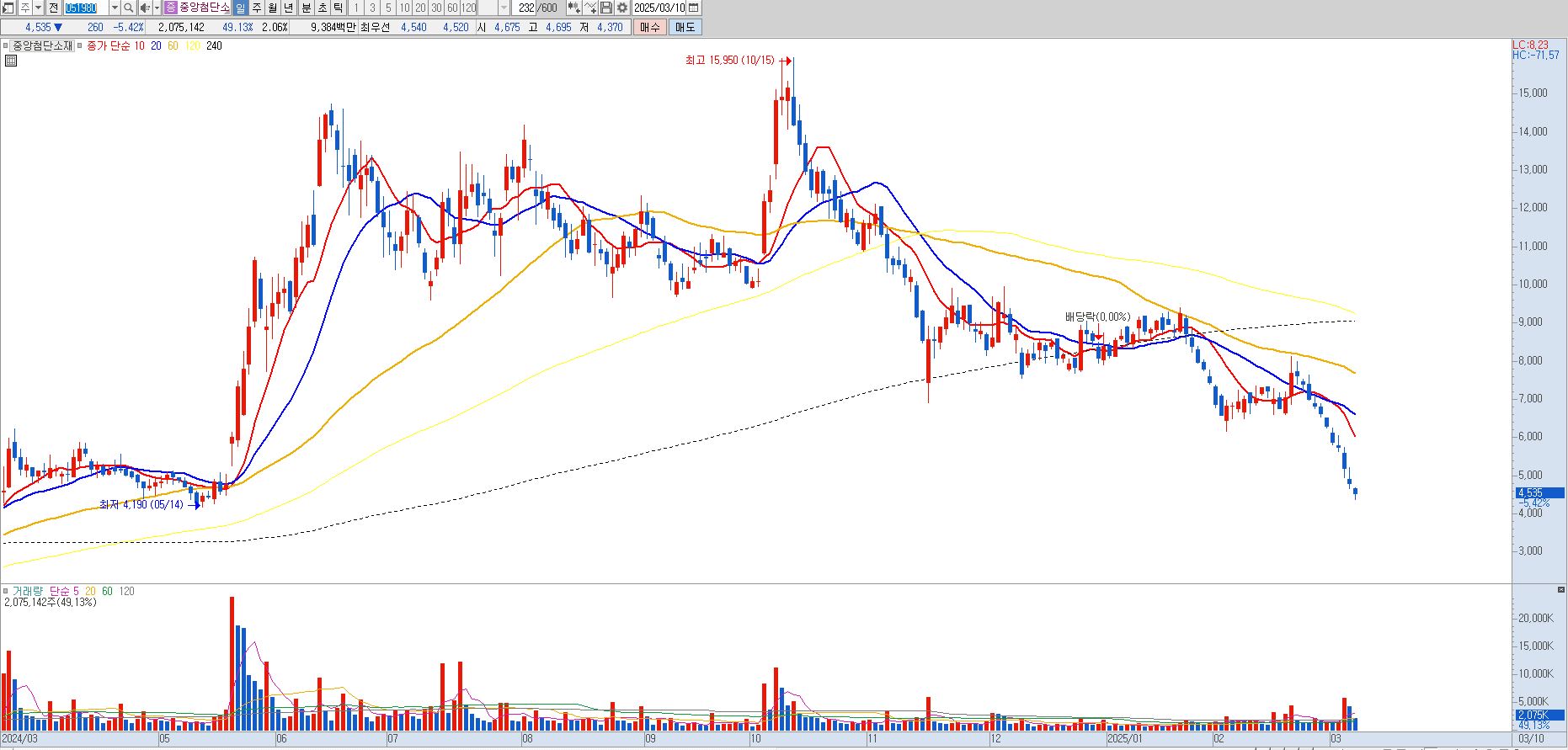Click the 2025/03/10 date field

(x=660, y=8)
